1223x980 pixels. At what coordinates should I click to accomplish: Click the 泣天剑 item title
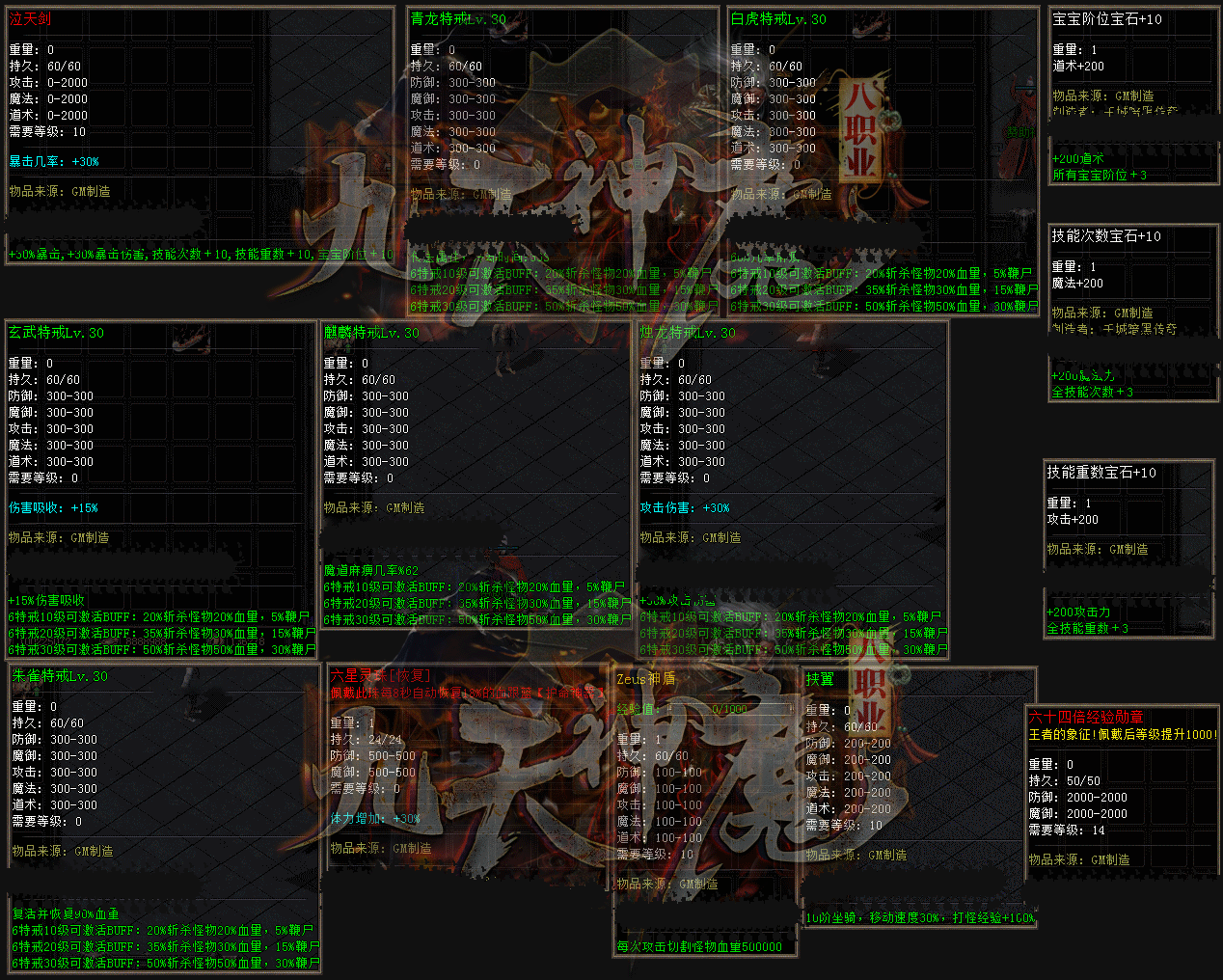pos(30,19)
